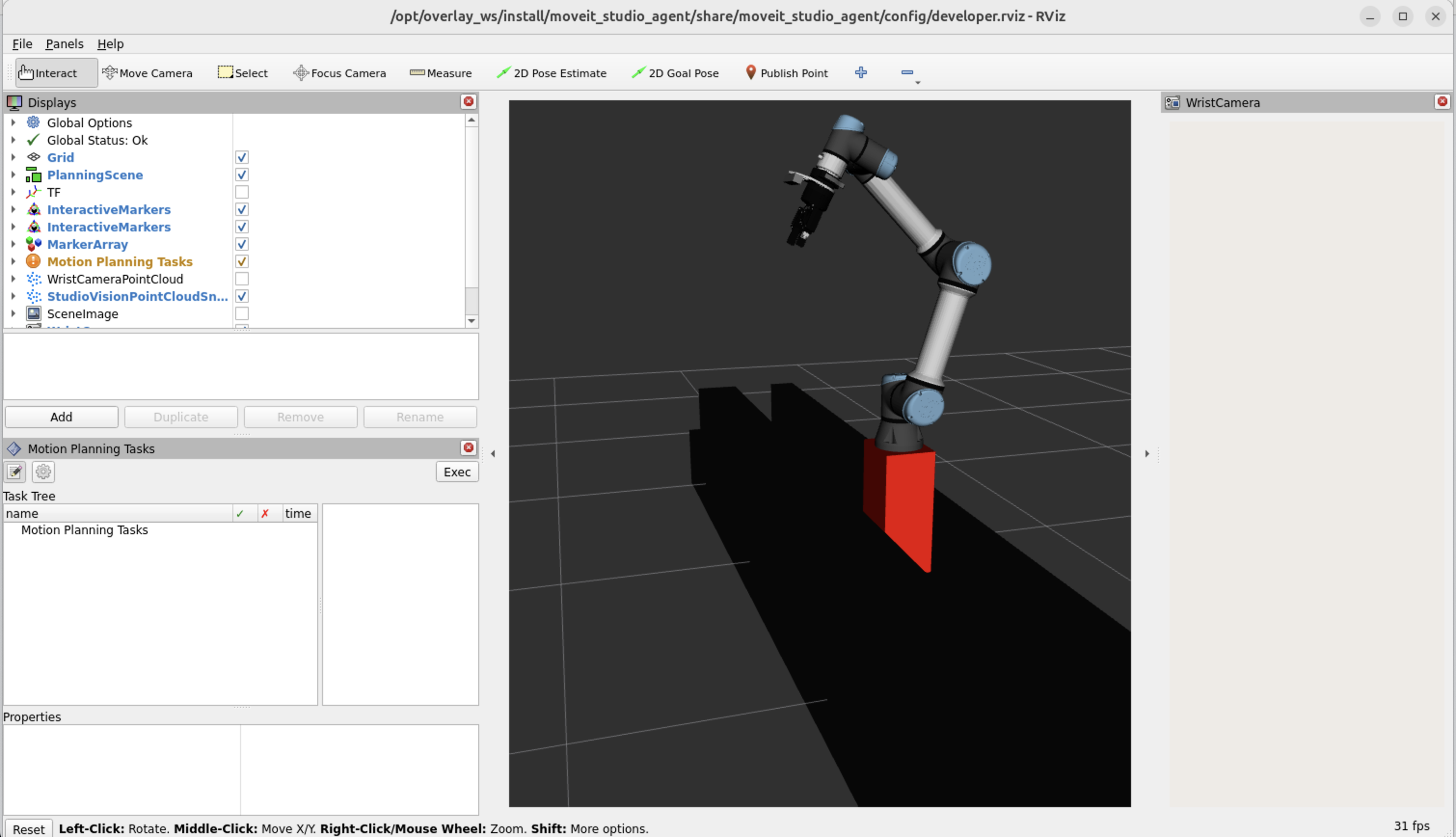Click the TF axes icon
Screen dimensions: 1456x837
click(x=34, y=192)
